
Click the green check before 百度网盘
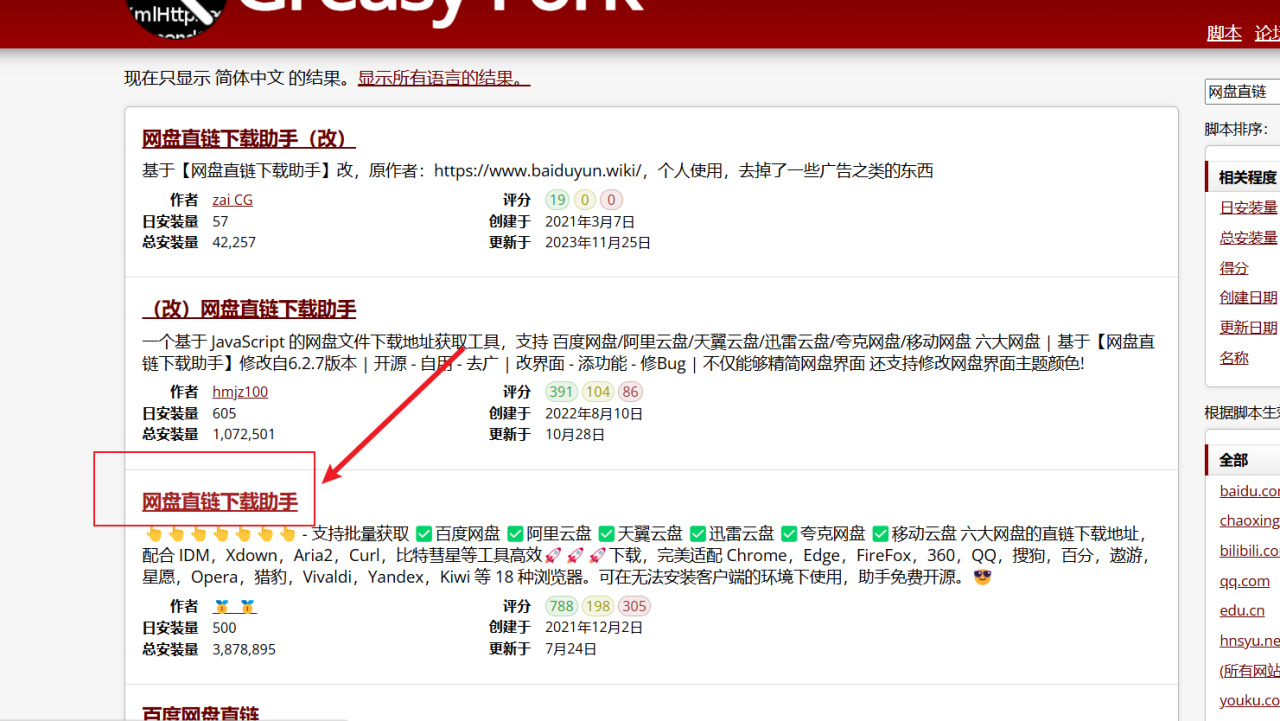pos(424,534)
